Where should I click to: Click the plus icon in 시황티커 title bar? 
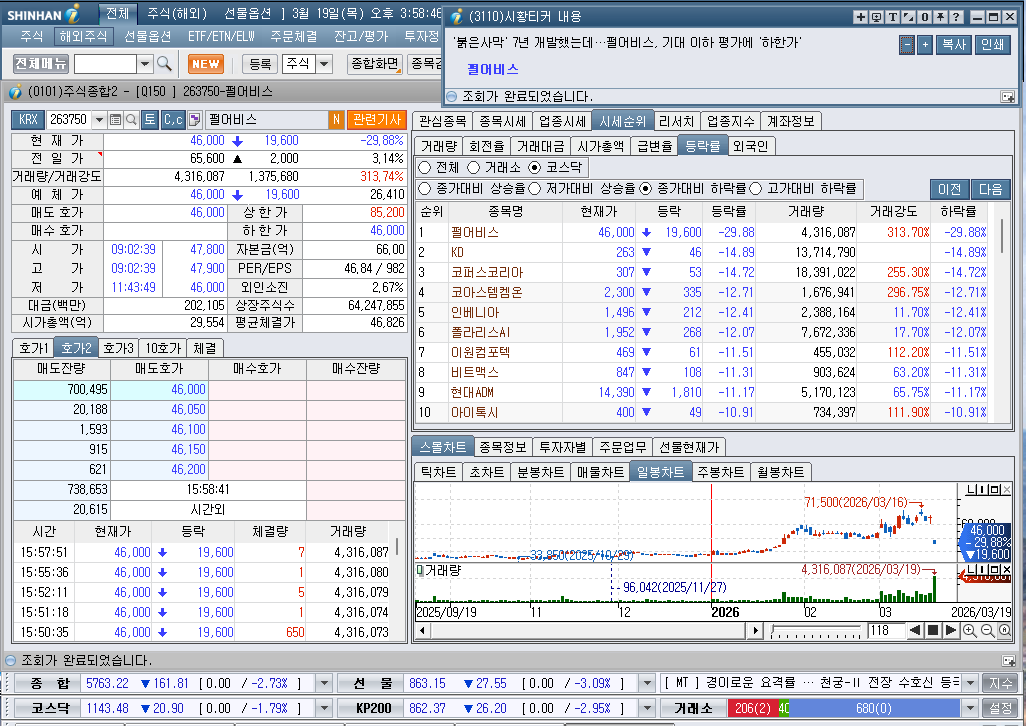pyautogui.click(x=860, y=17)
